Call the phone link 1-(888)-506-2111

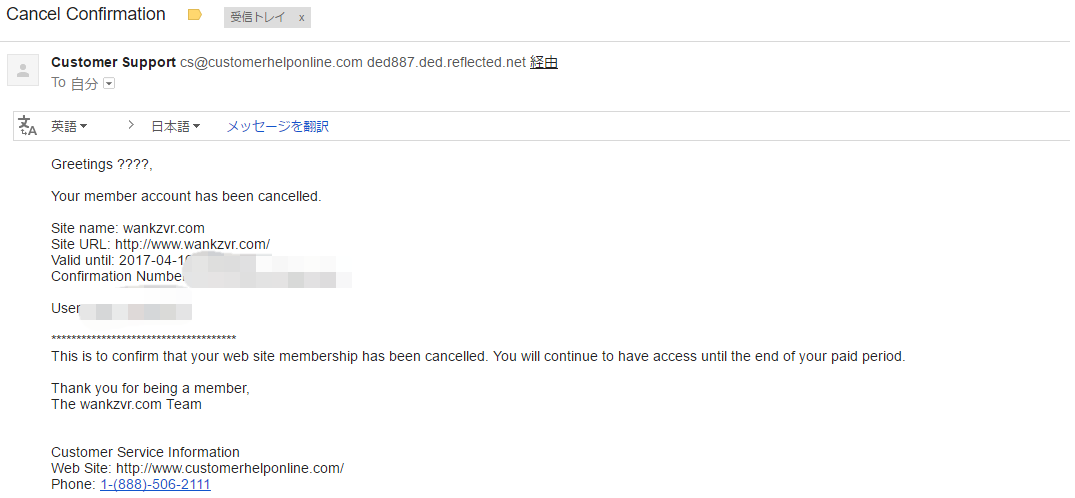[155, 484]
